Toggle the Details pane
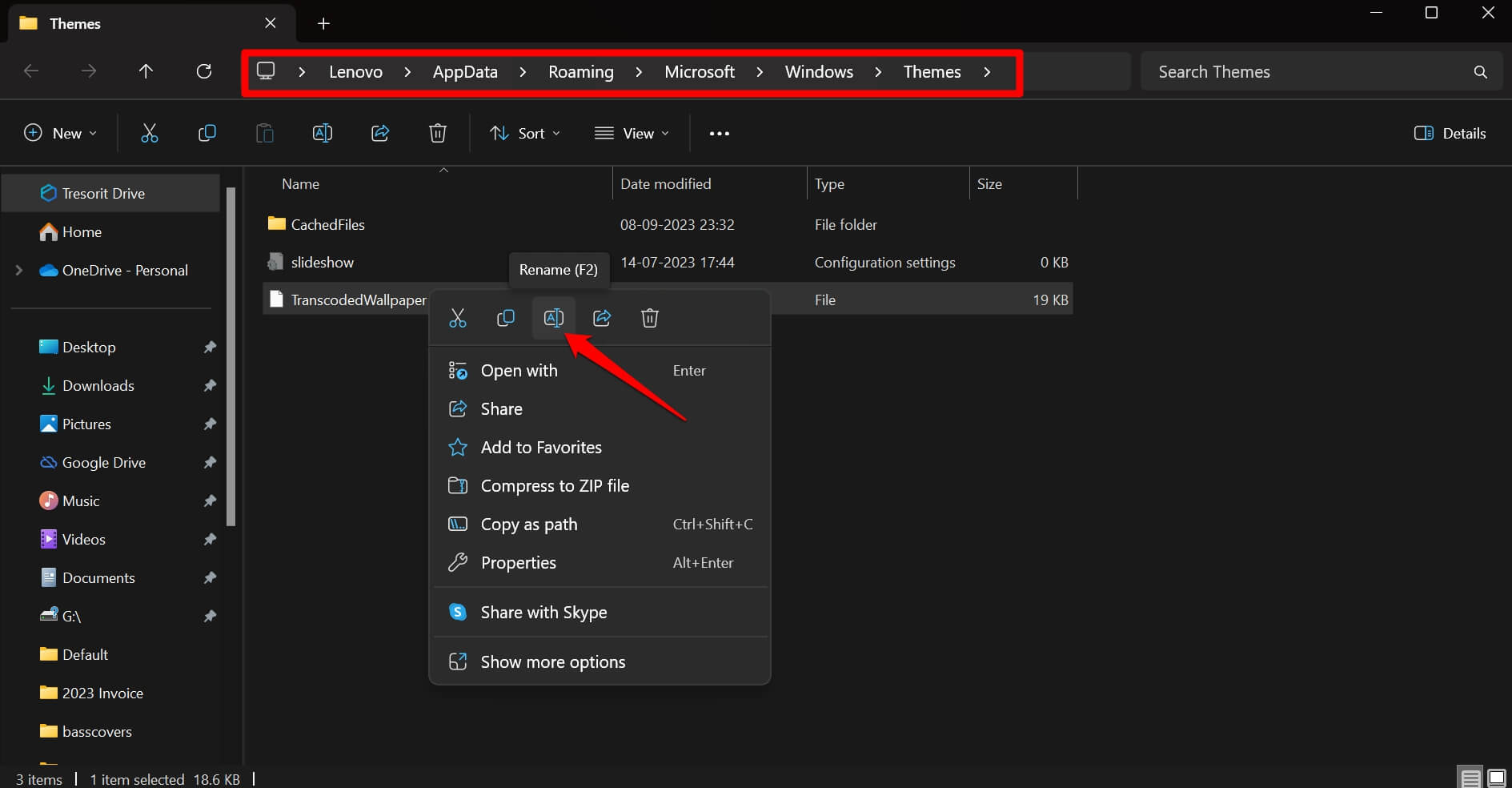1512x788 pixels. click(1450, 133)
